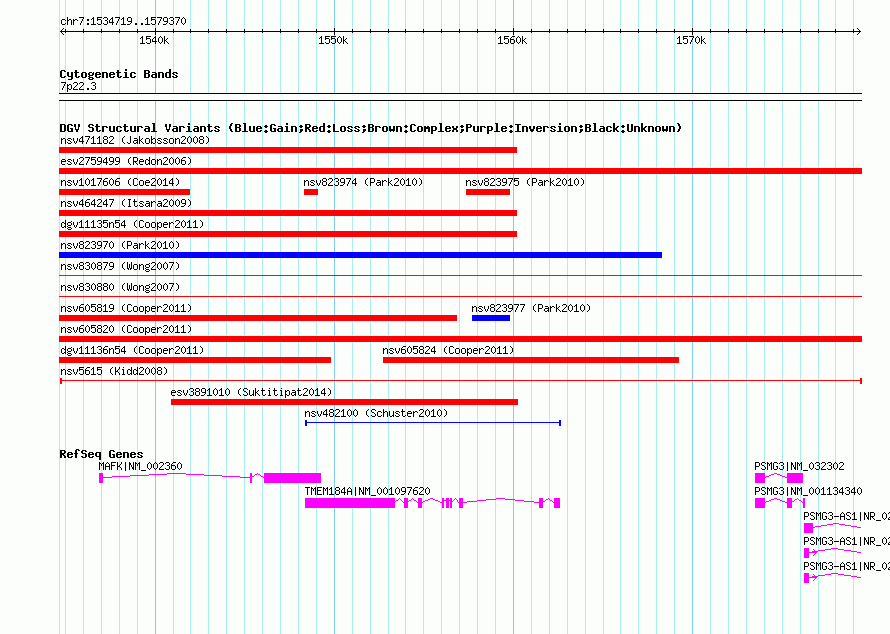The height and width of the screenshot is (634, 890).
Task: Open the nsv830879 (Wong2007) label
Action: point(120,266)
